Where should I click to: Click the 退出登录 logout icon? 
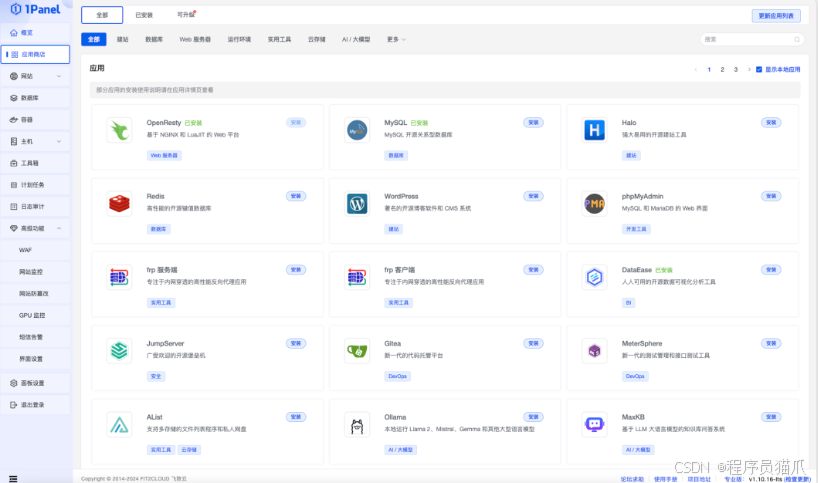[14, 405]
